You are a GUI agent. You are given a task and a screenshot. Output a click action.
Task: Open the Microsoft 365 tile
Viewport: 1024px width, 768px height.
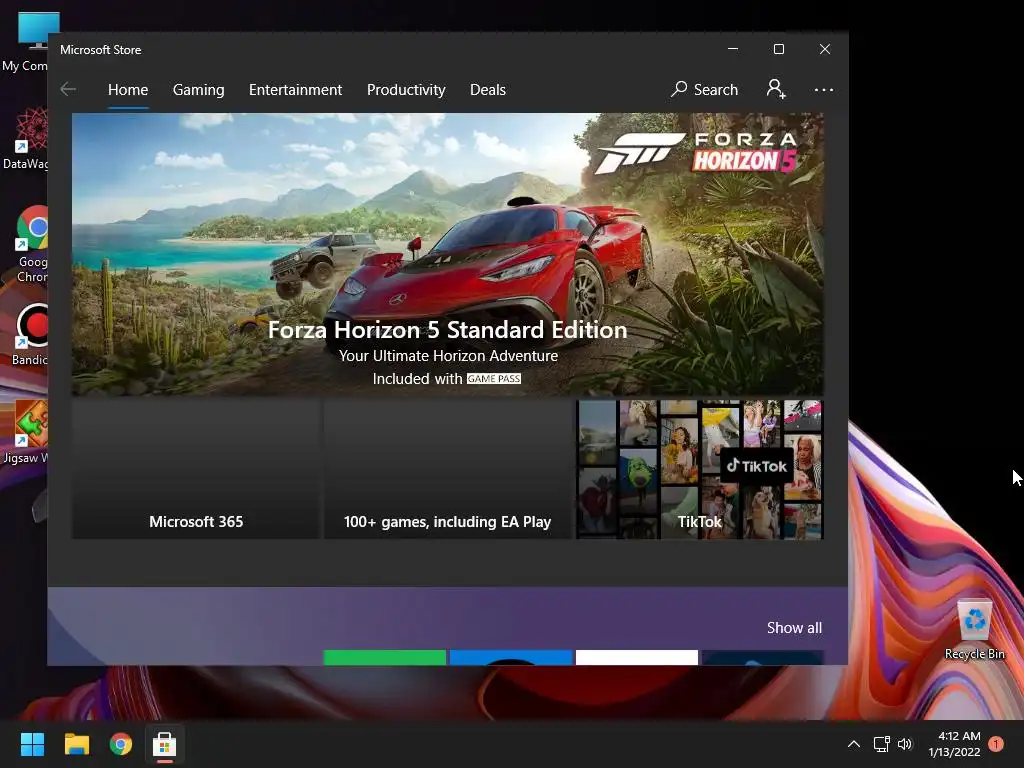click(196, 470)
